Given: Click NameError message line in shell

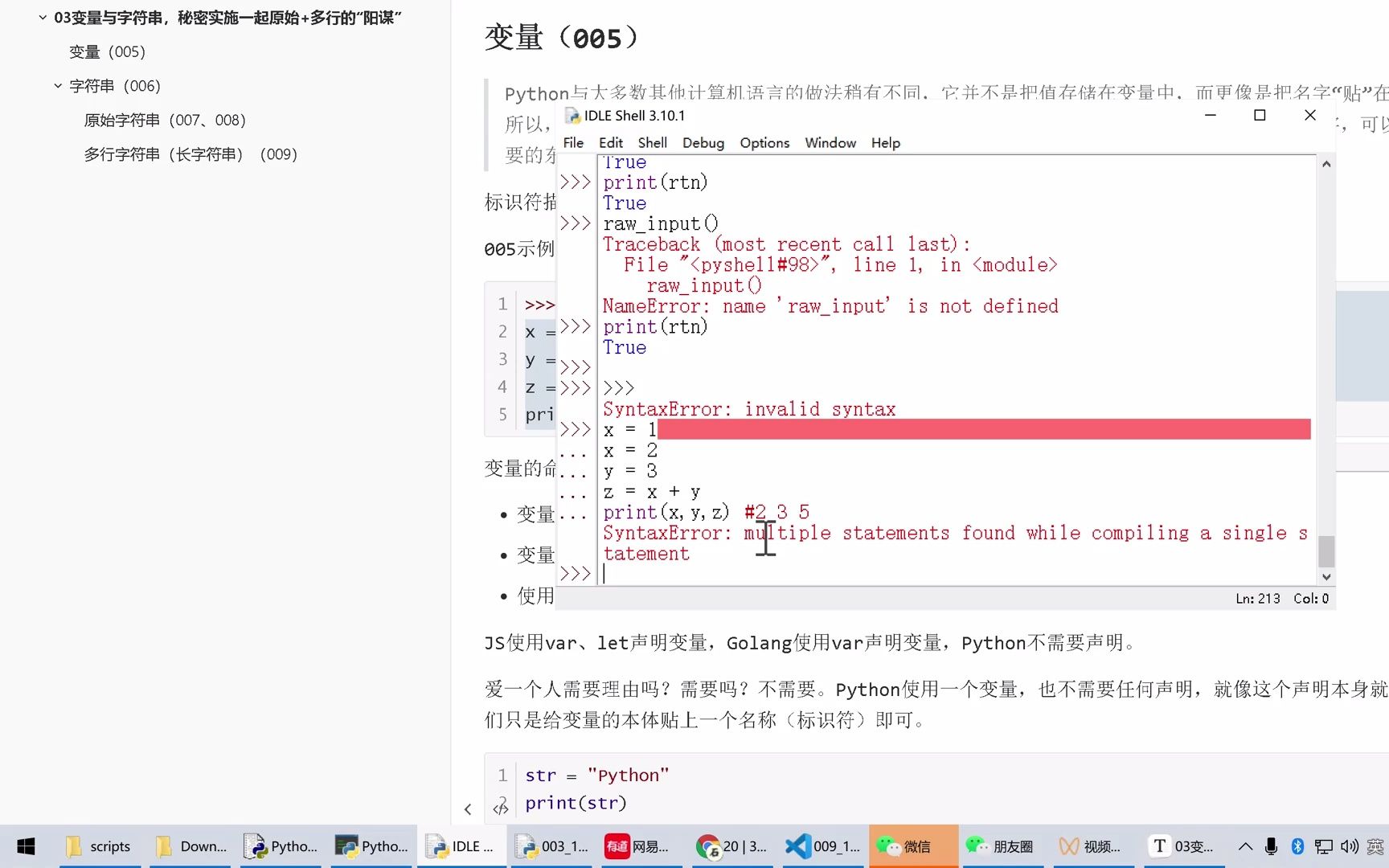Looking at the screenshot, I should (x=830, y=306).
